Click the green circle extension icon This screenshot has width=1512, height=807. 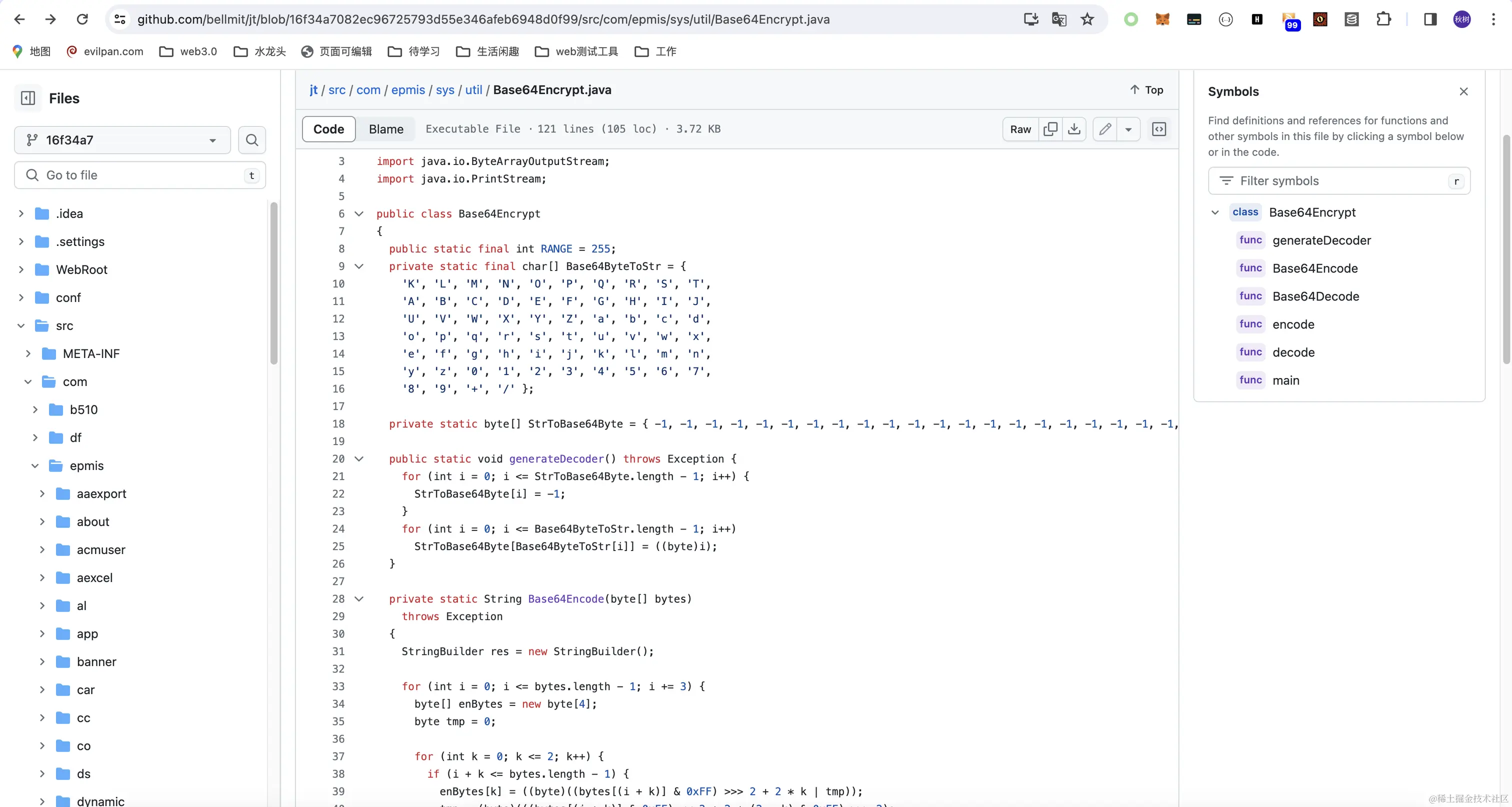[x=1130, y=19]
